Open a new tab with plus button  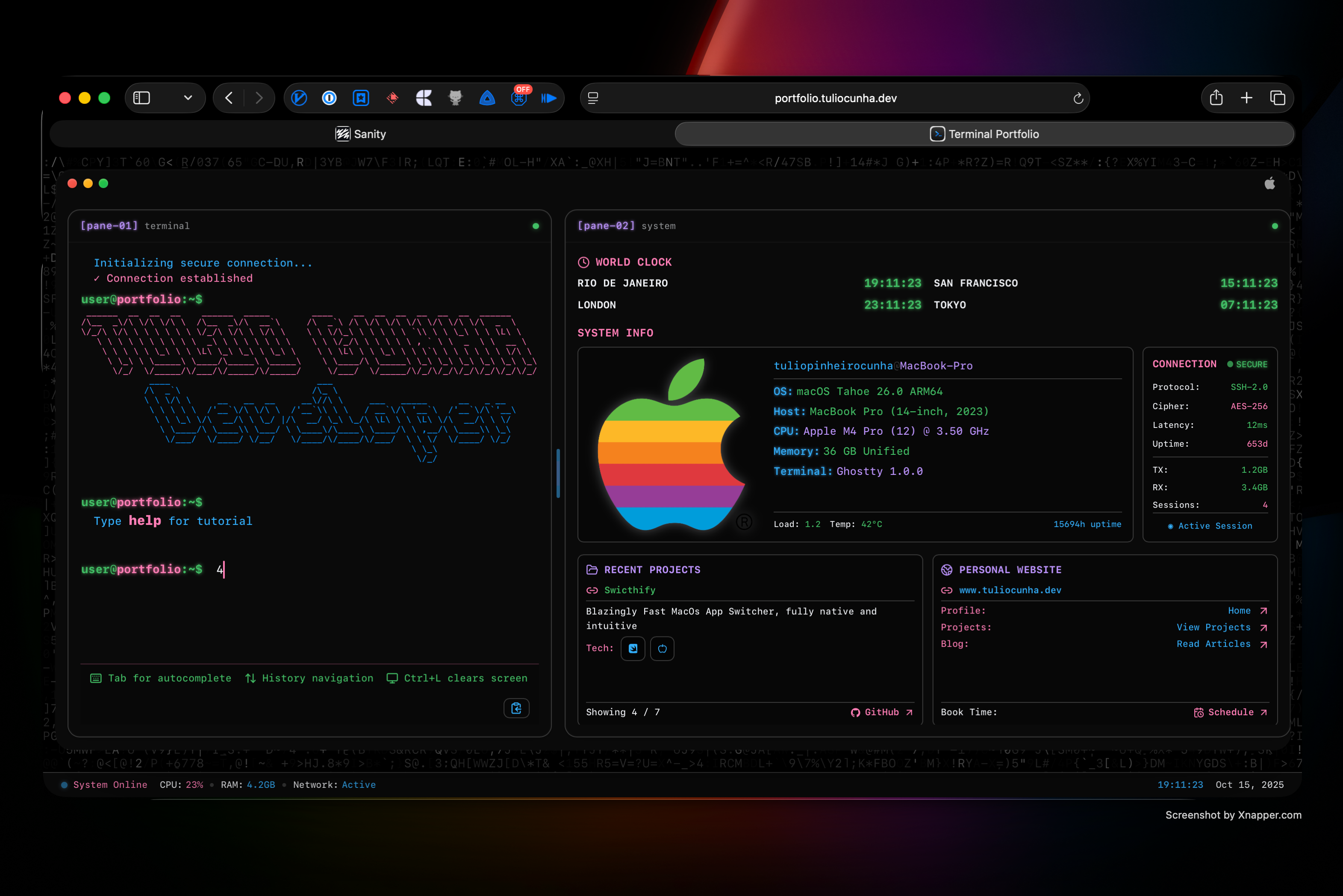pos(1246,98)
